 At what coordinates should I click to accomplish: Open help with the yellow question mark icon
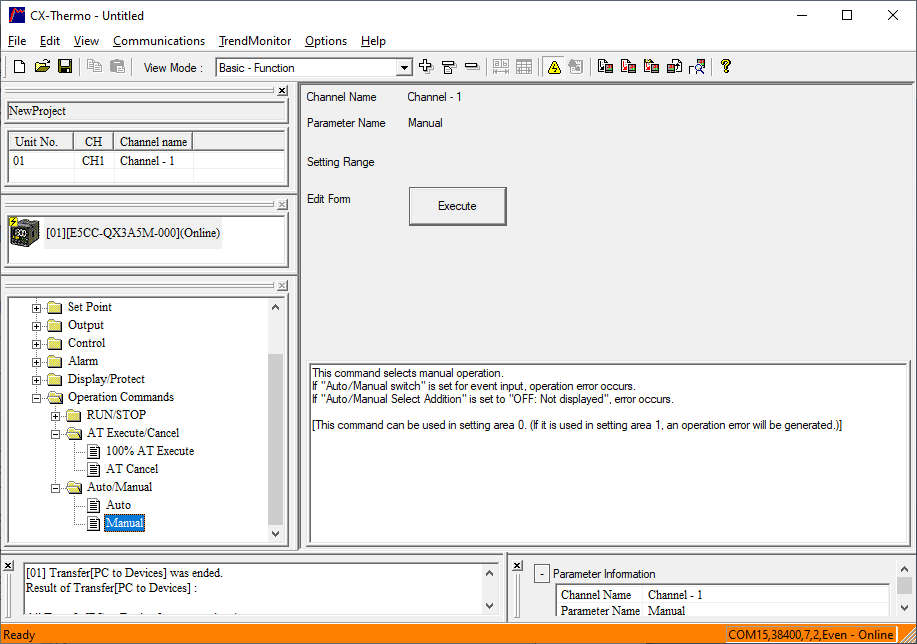726,66
